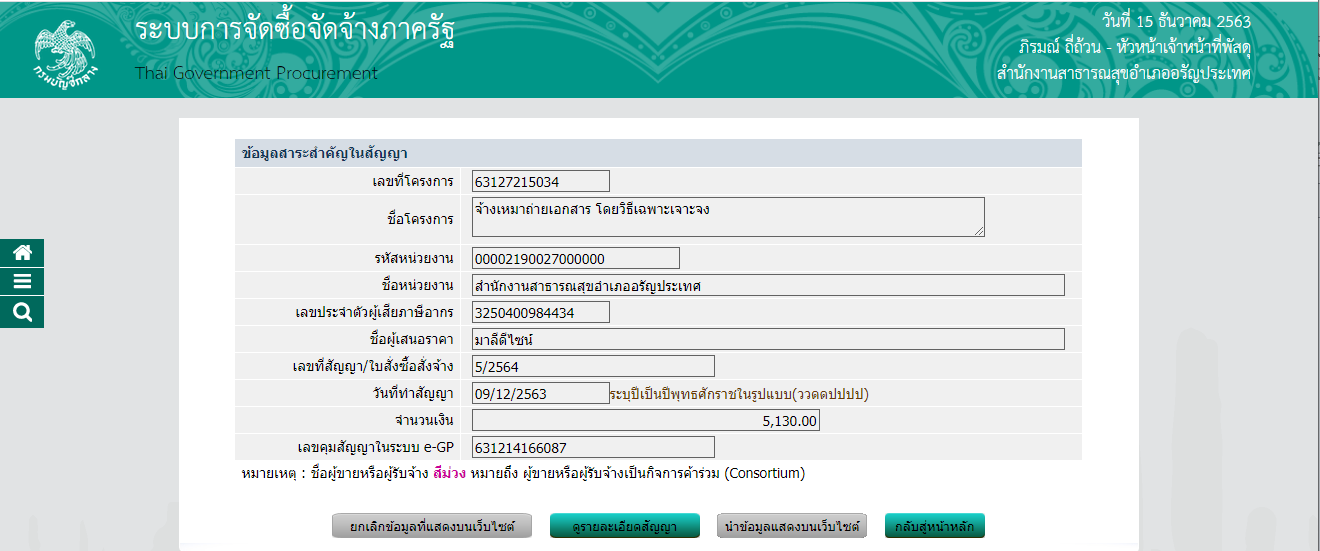This screenshot has width=1320, height=551.
Task: Open contract details with ดูรายละเอียดสัญญา
Action: click(624, 526)
